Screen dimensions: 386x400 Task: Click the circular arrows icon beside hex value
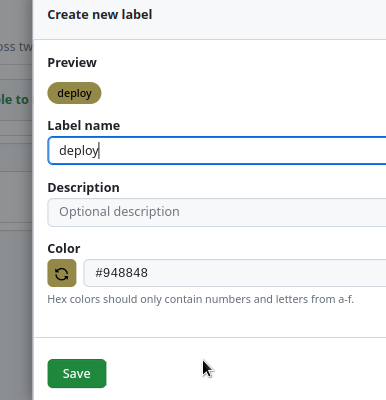click(62, 274)
